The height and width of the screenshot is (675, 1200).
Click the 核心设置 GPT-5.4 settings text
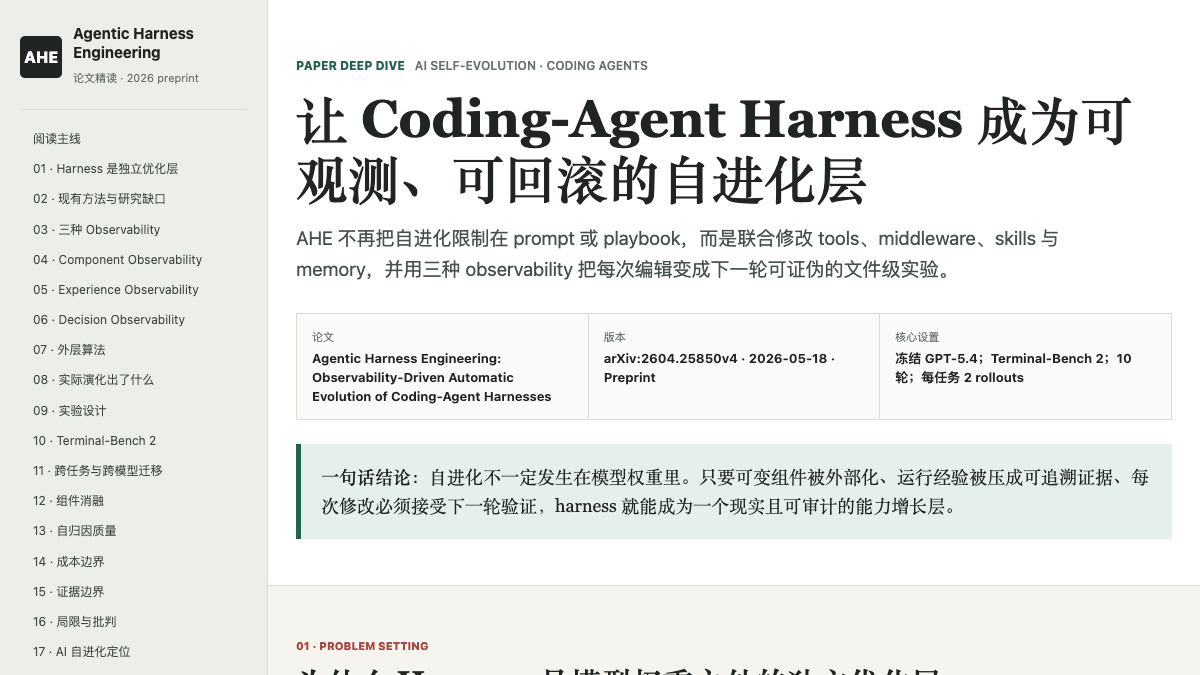pos(1013,368)
